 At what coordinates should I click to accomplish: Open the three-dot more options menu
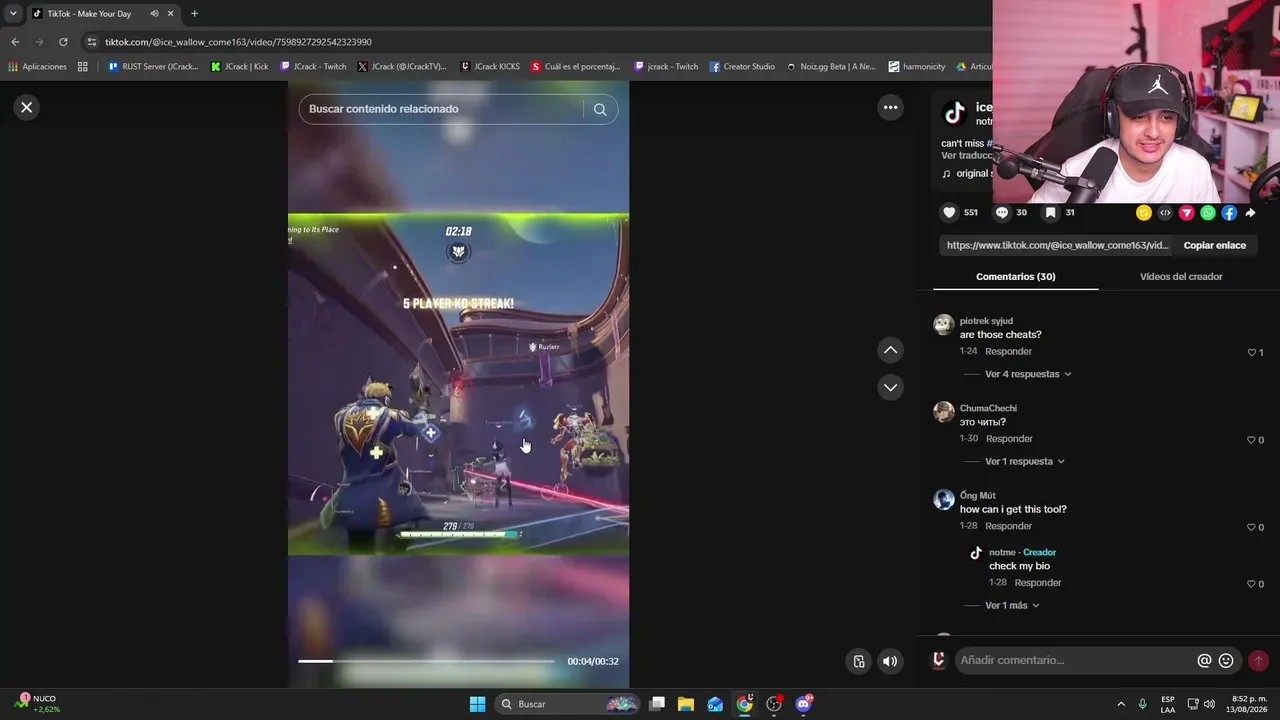tap(890, 107)
